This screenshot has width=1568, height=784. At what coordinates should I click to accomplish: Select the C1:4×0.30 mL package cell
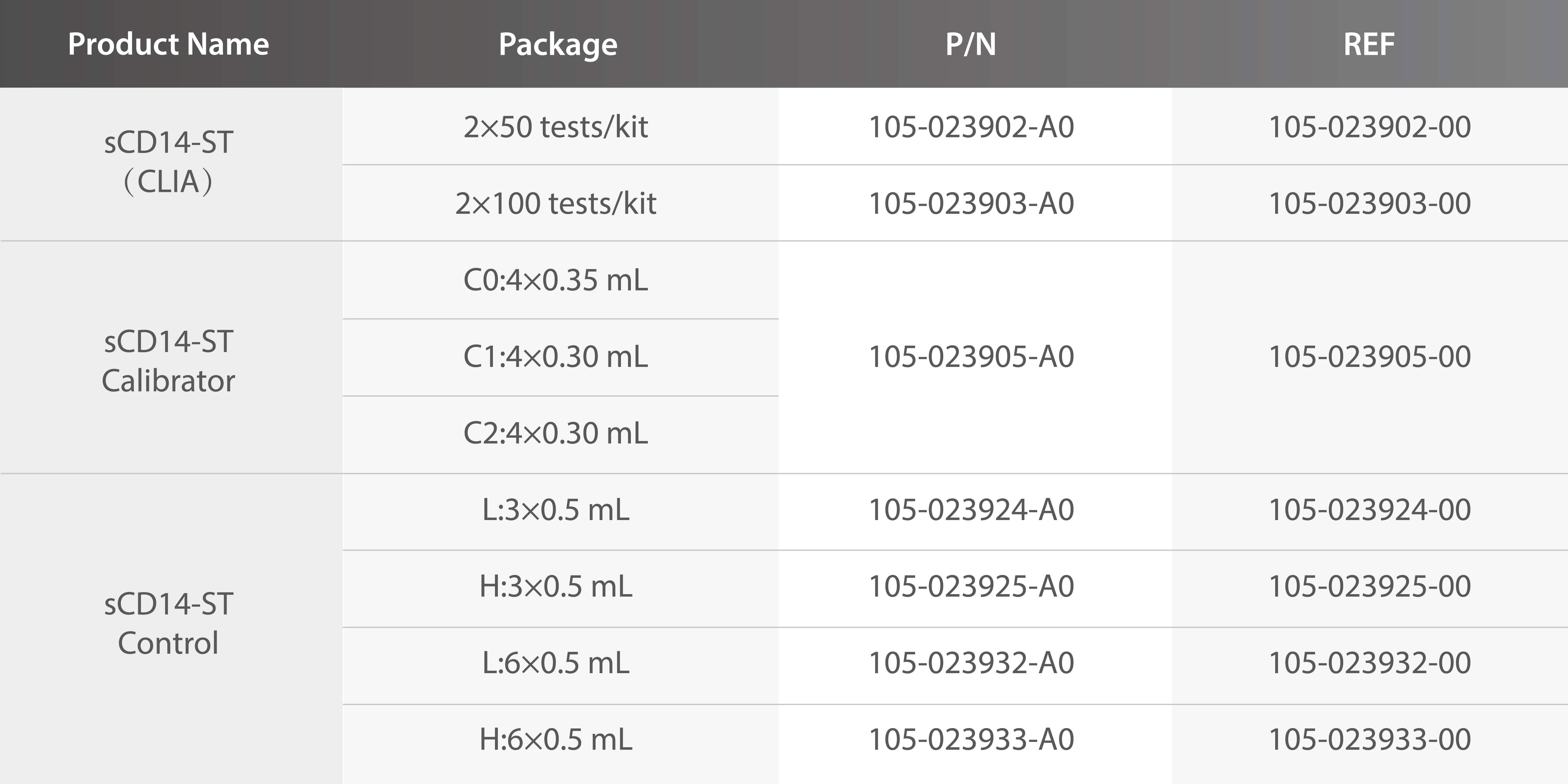(x=555, y=357)
